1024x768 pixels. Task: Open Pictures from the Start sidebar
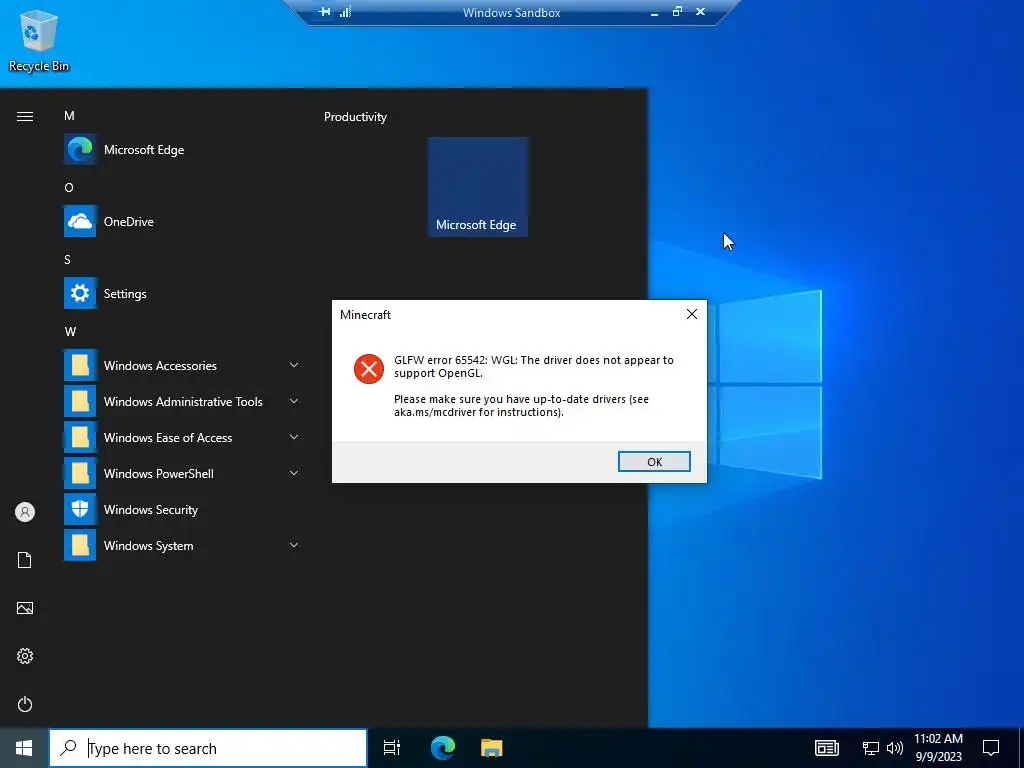point(25,608)
